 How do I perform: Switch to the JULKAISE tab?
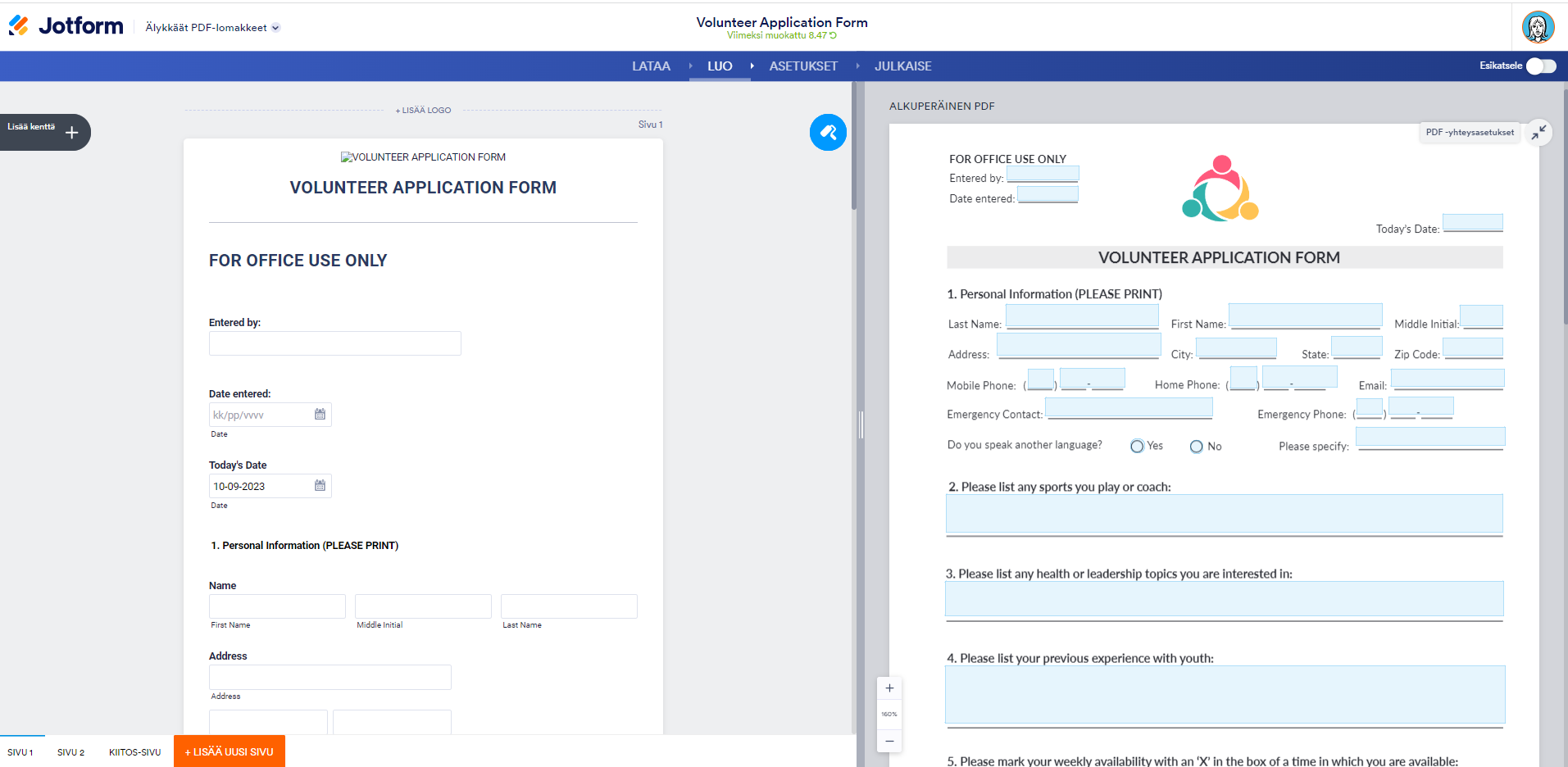902,66
